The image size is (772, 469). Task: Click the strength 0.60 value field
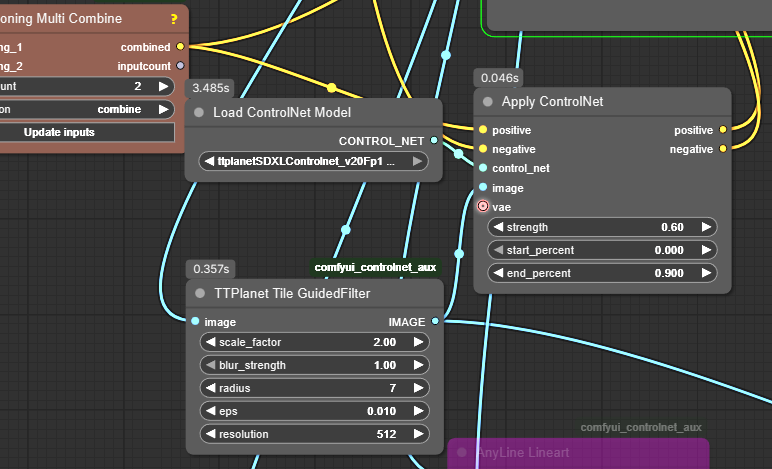pos(602,227)
